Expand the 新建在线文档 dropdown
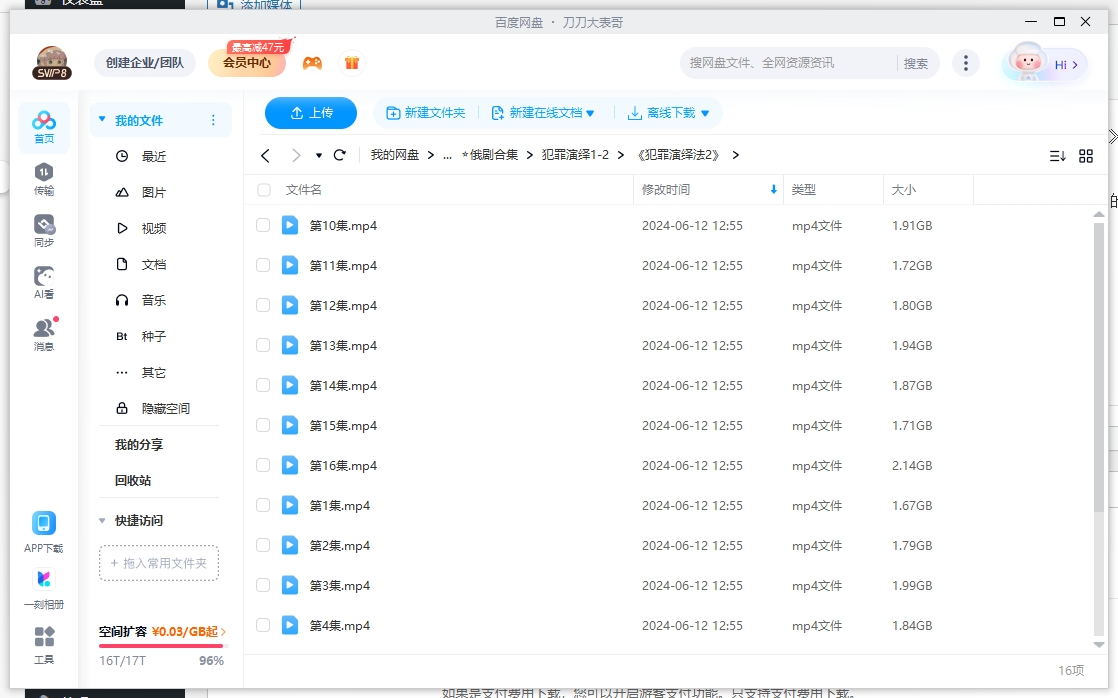This screenshot has height=698, width=1118. 590,114
